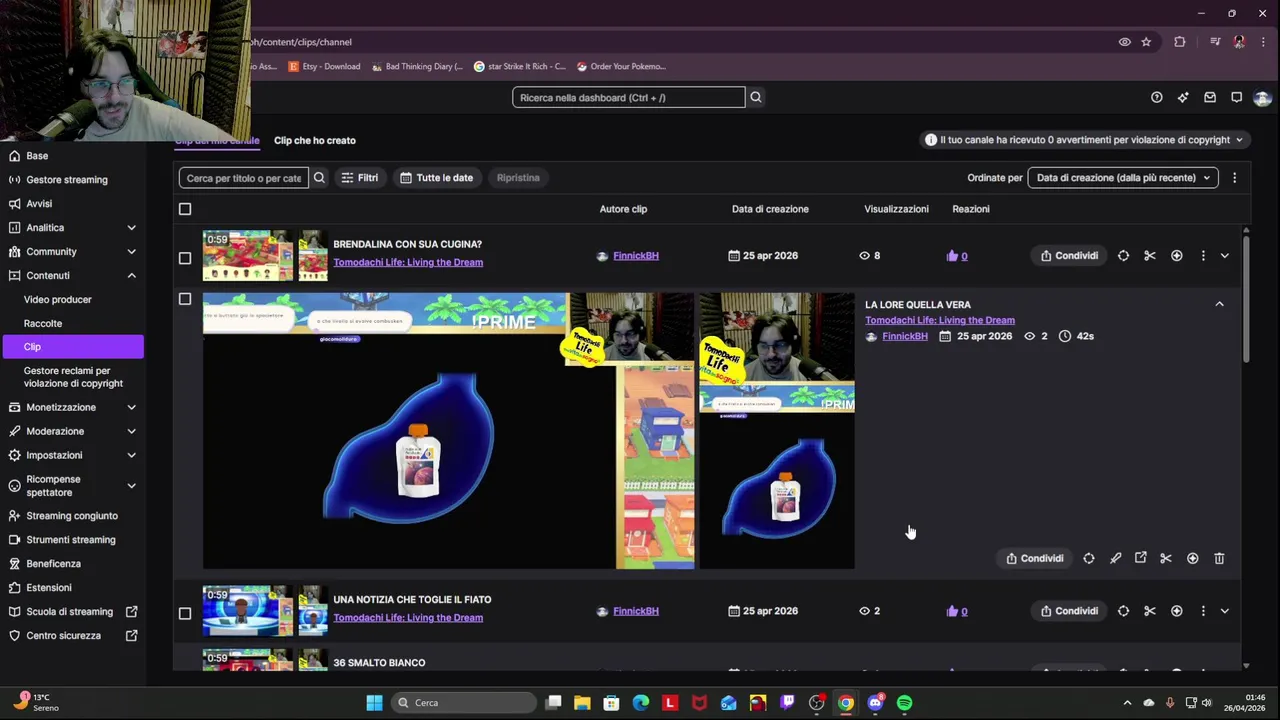Open the three-dot menu beside sort order
The width and height of the screenshot is (1280, 720).
1234,178
